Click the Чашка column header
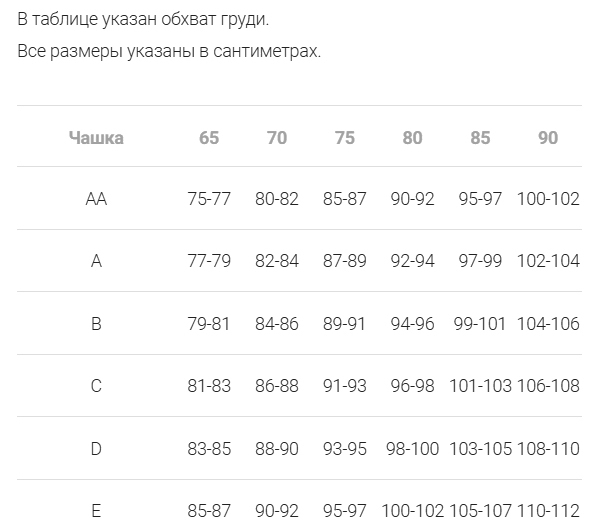The width and height of the screenshot is (615, 529). coord(96,138)
